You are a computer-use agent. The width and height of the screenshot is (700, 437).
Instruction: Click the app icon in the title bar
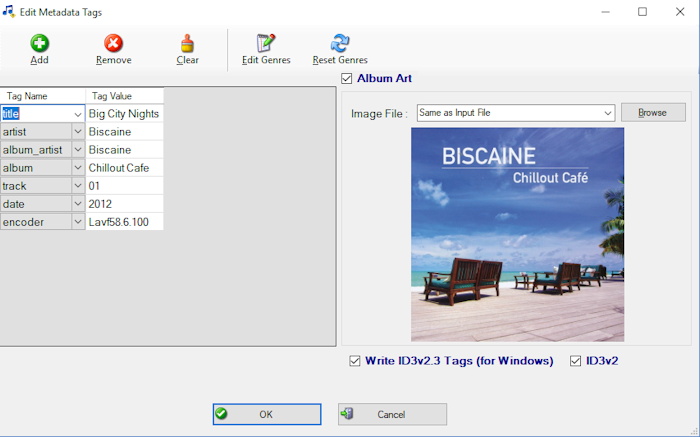10,11
